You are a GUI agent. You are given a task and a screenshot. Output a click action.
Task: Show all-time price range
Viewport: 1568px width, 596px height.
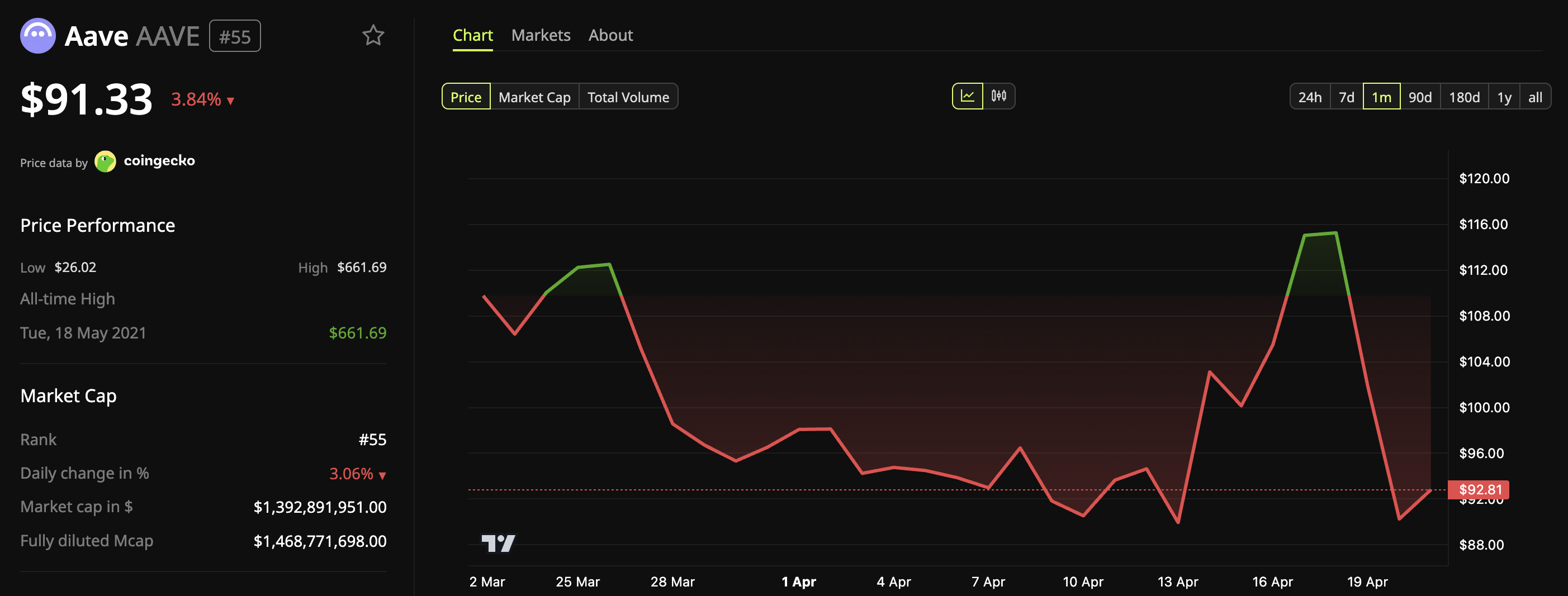point(1535,96)
